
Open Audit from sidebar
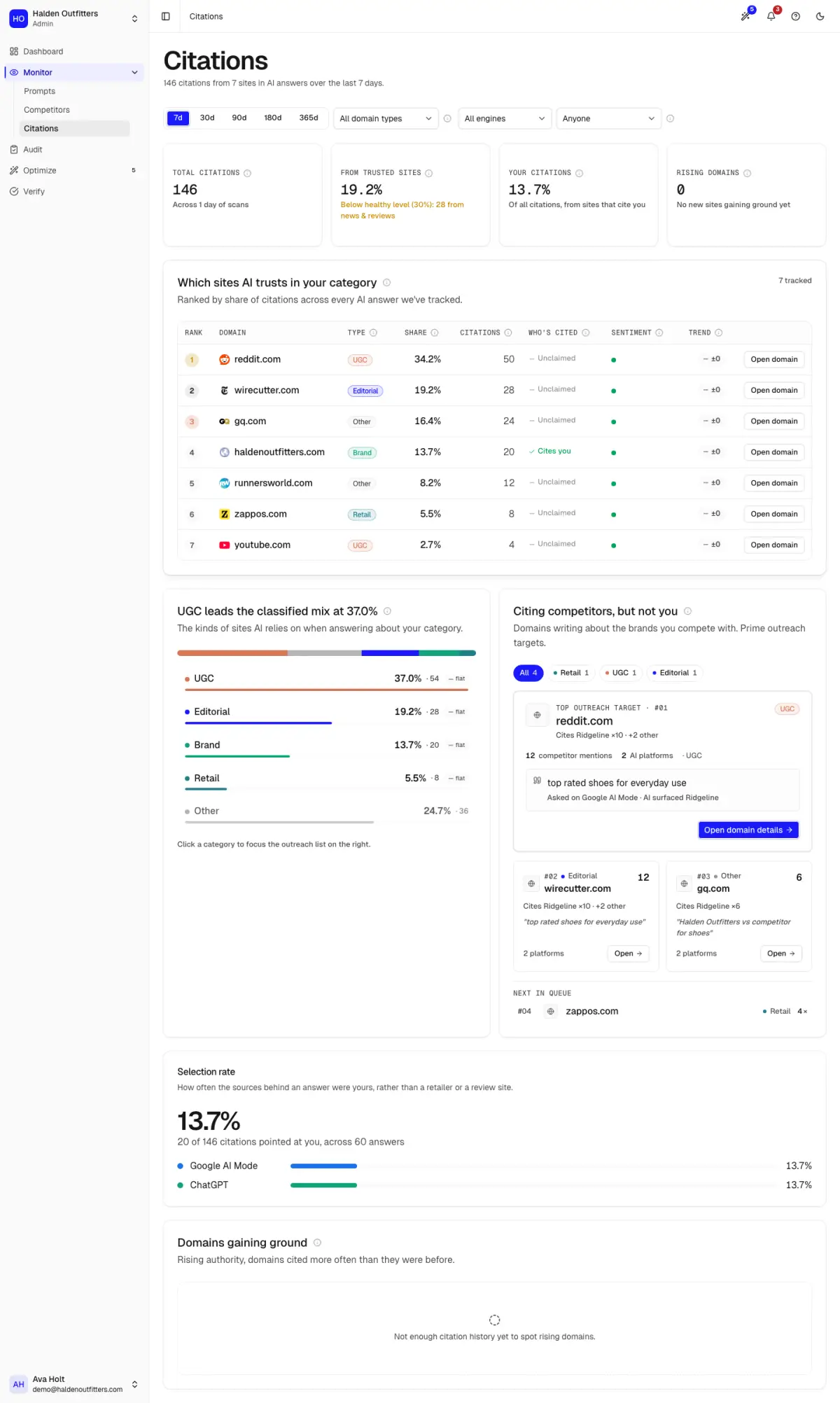pyautogui.click(x=74, y=149)
